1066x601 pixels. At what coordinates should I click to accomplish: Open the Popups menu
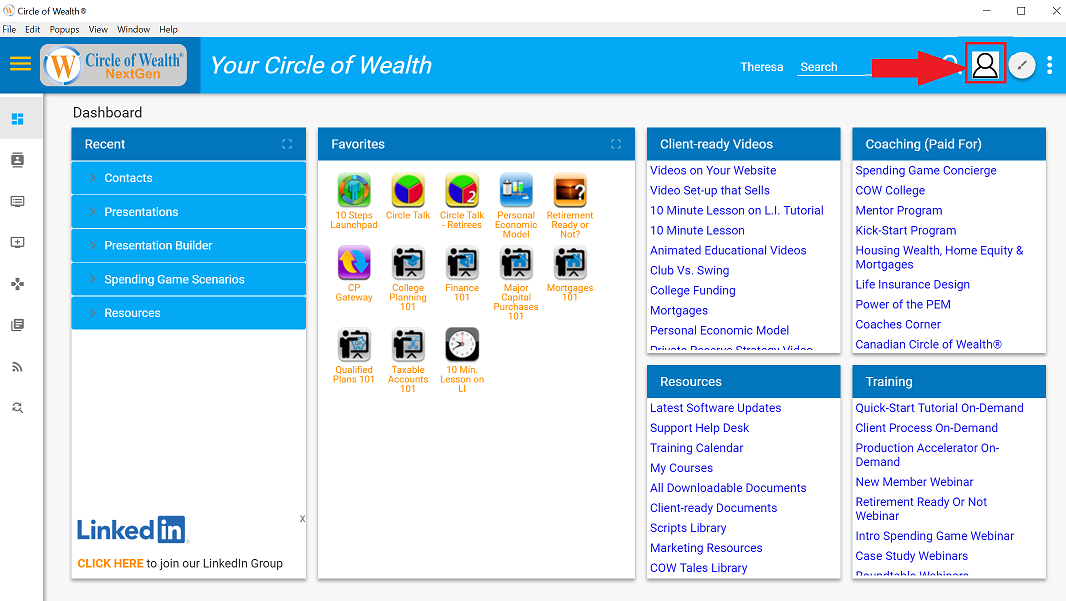pyautogui.click(x=65, y=29)
